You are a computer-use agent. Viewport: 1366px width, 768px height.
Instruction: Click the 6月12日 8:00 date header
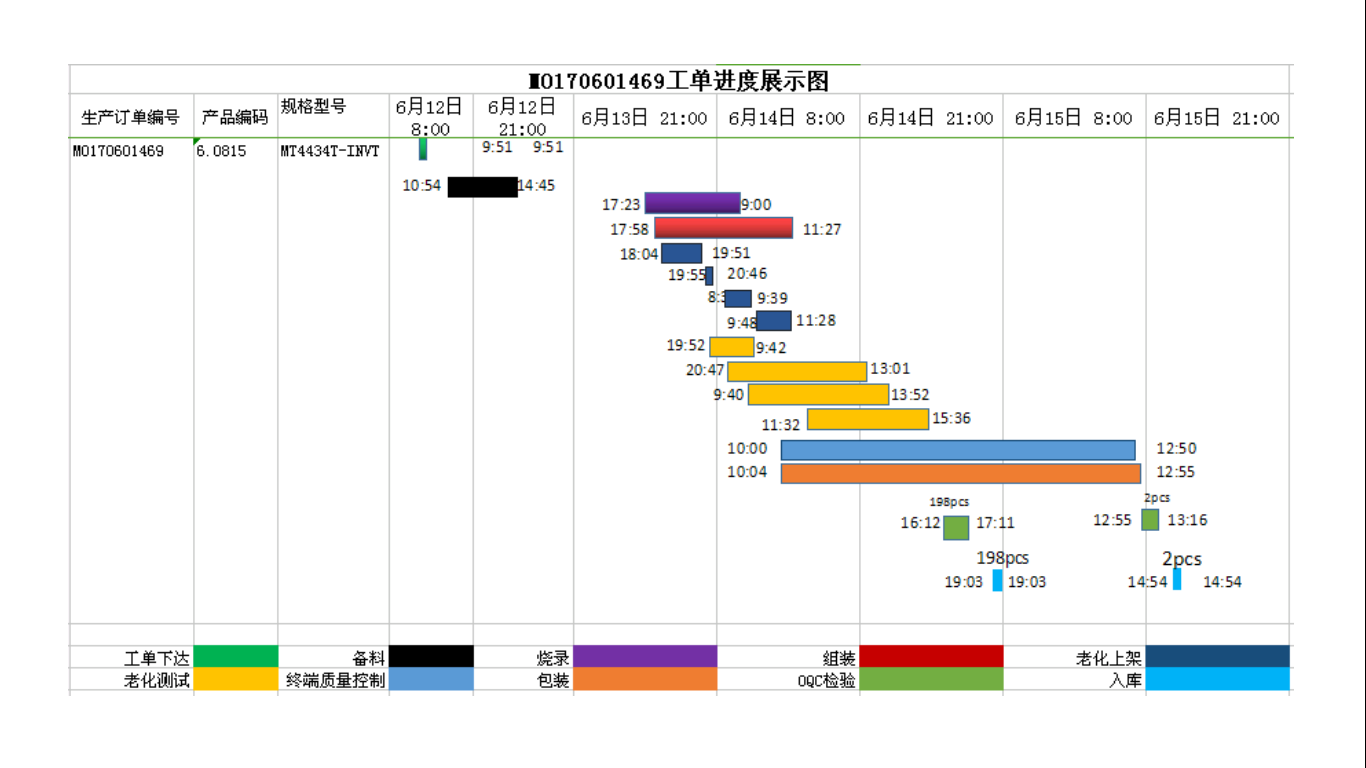[430, 117]
